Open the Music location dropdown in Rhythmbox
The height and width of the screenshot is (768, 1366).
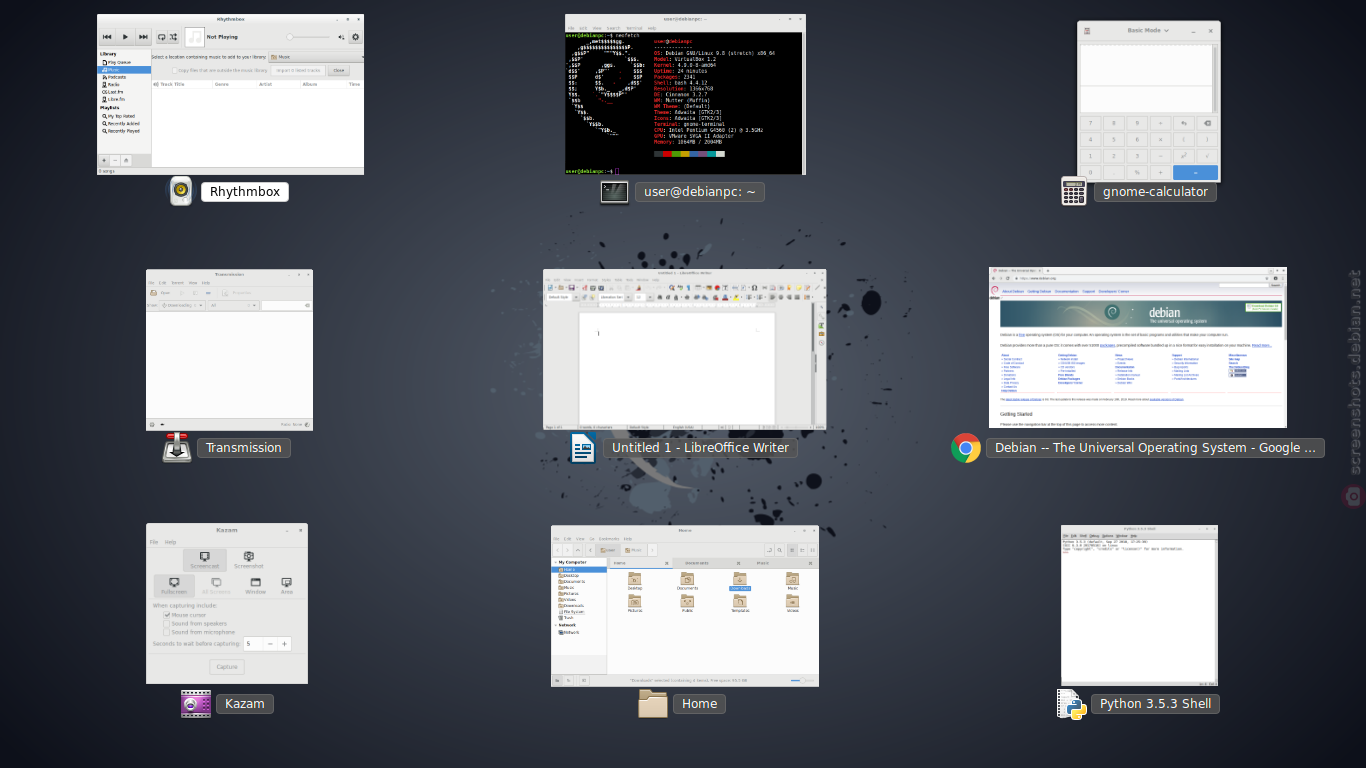[317, 57]
